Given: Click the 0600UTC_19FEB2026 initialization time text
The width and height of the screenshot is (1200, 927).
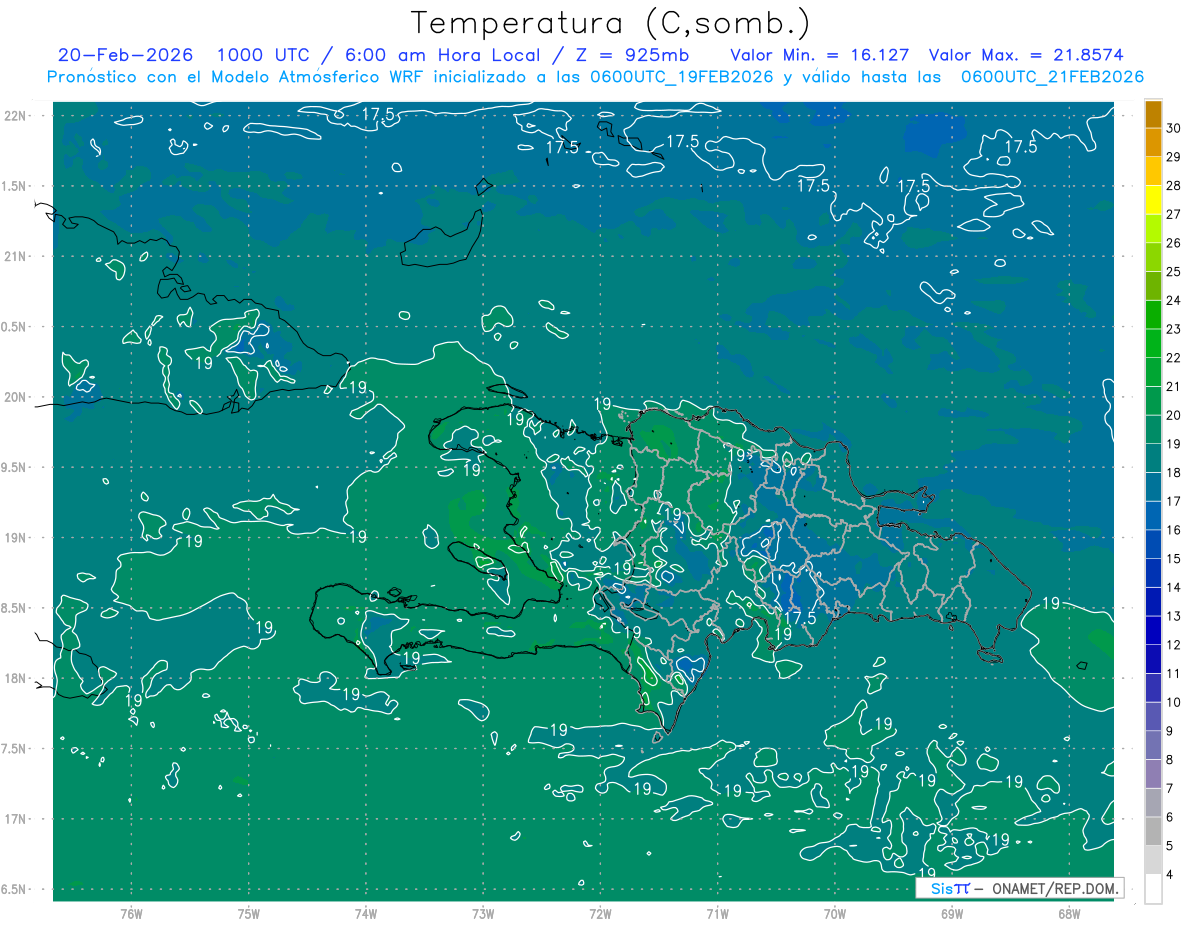Looking at the screenshot, I should [680, 77].
